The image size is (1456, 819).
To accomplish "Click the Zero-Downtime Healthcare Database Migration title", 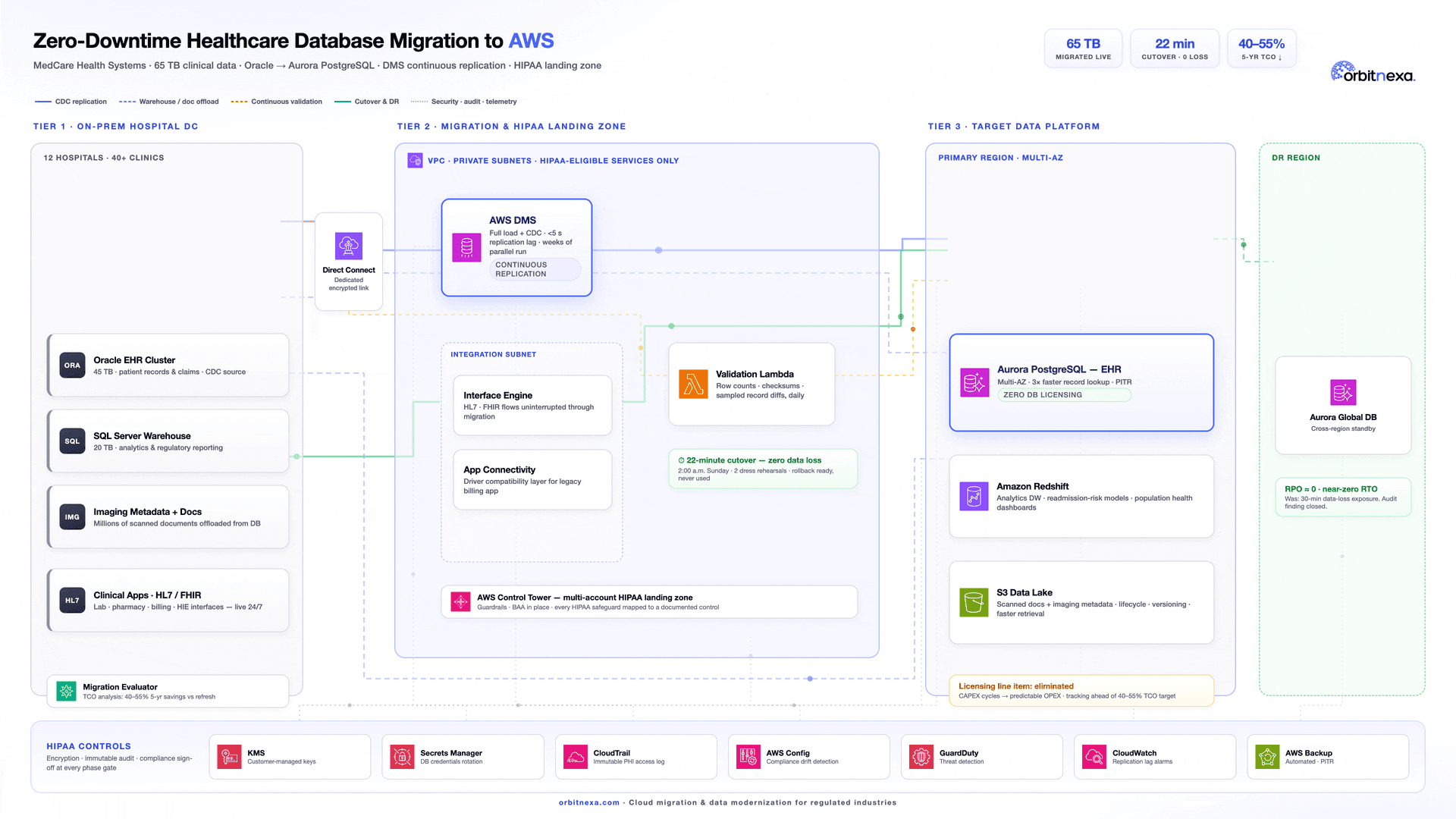I will click(x=293, y=41).
